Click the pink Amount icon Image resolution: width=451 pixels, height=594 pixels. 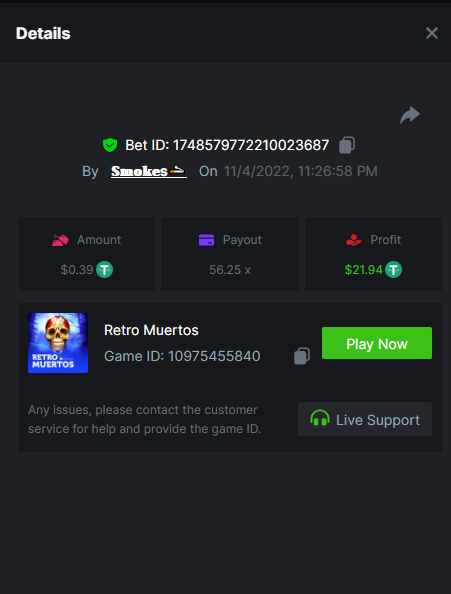pos(60,240)
